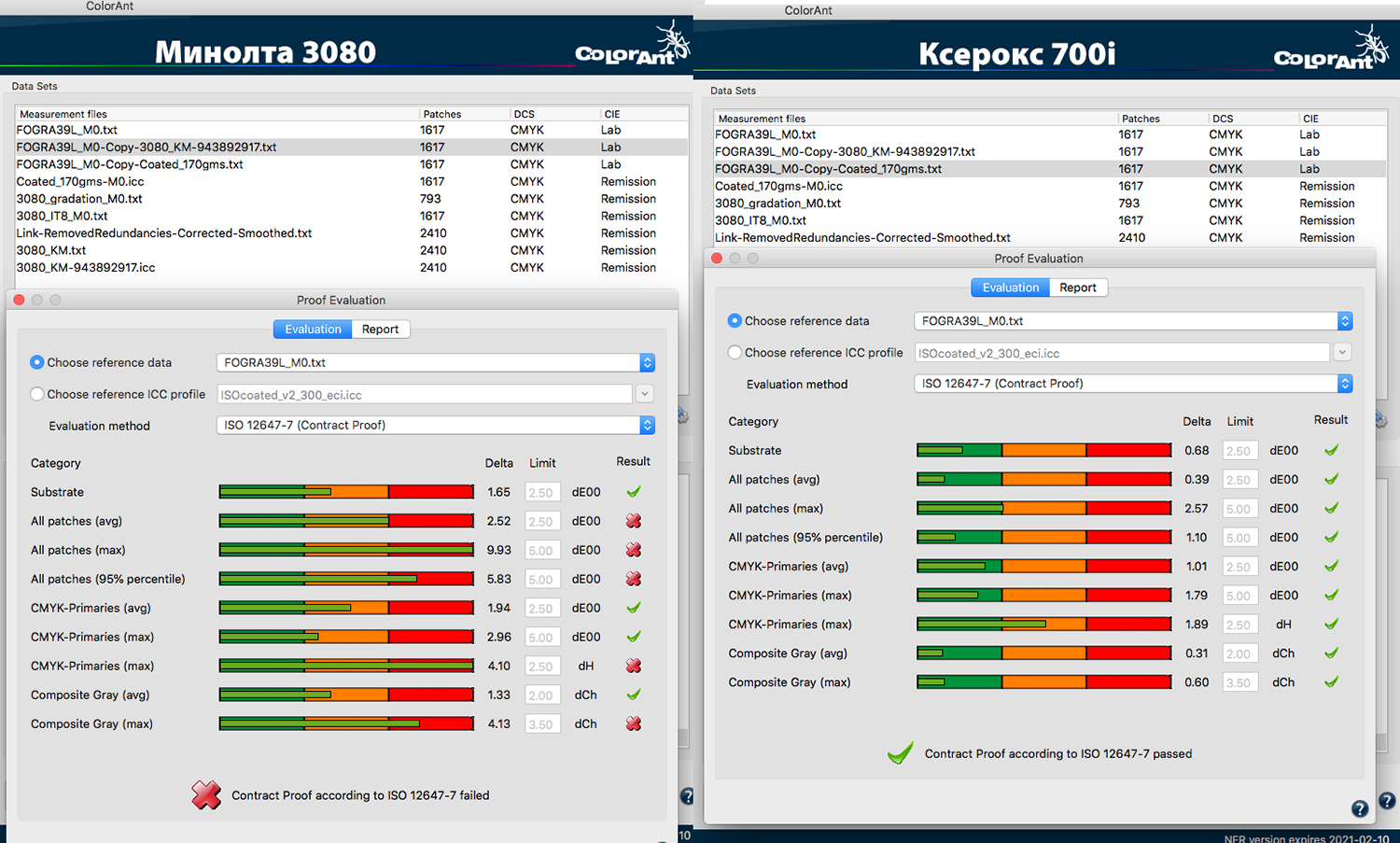Click Substrate green check in Minolta window

pos(634,492)
